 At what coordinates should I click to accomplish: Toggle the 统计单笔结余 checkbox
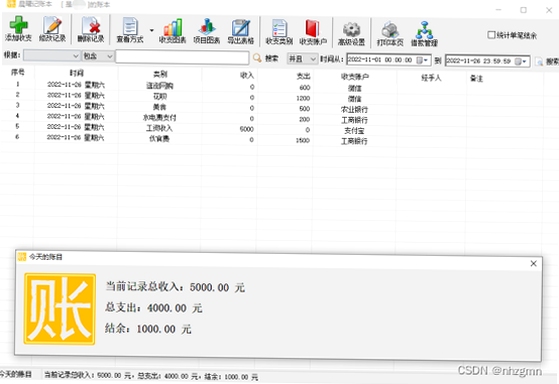[491, 35]
